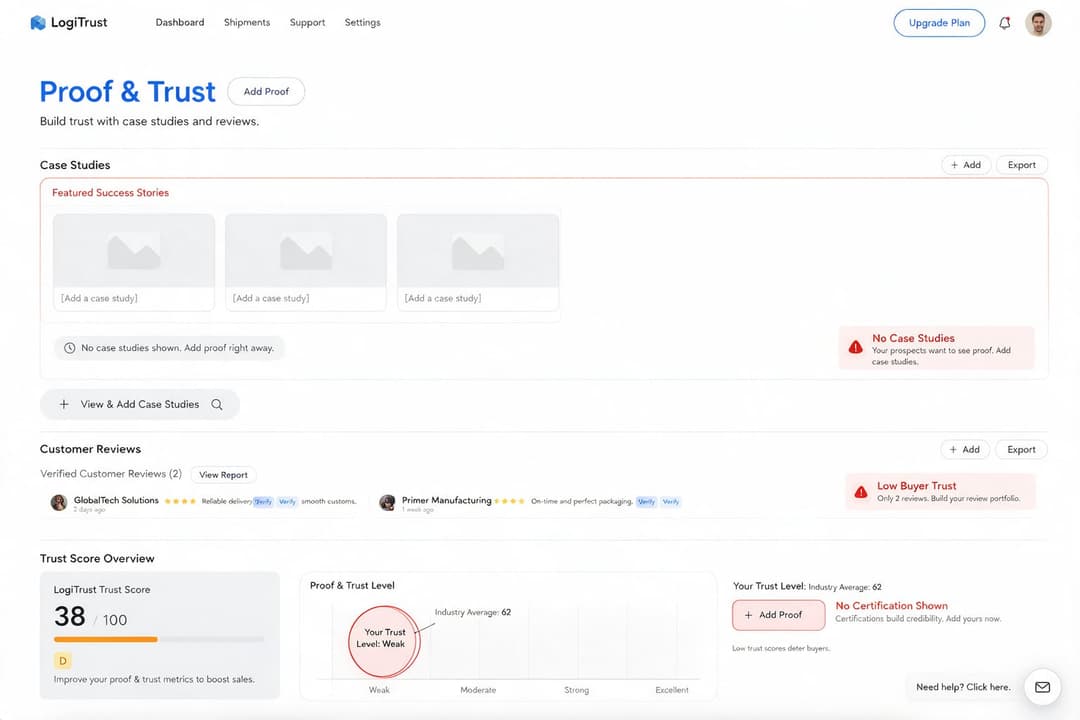Click the orange trust score progress bar
The width and height of the screenshot is (1080, 720).
coord(106,639)
